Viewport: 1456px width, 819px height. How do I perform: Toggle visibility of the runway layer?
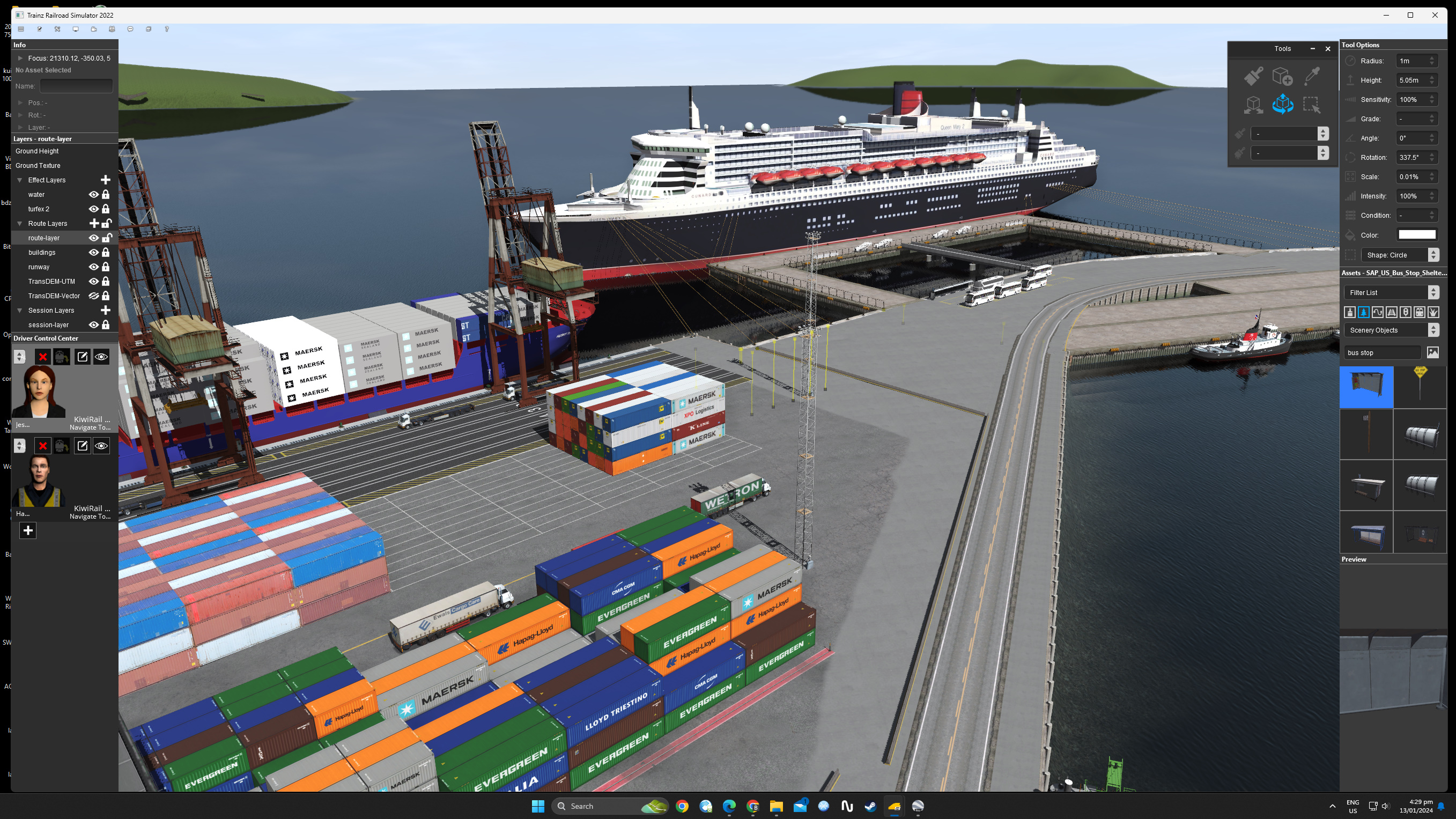point(94,267)
